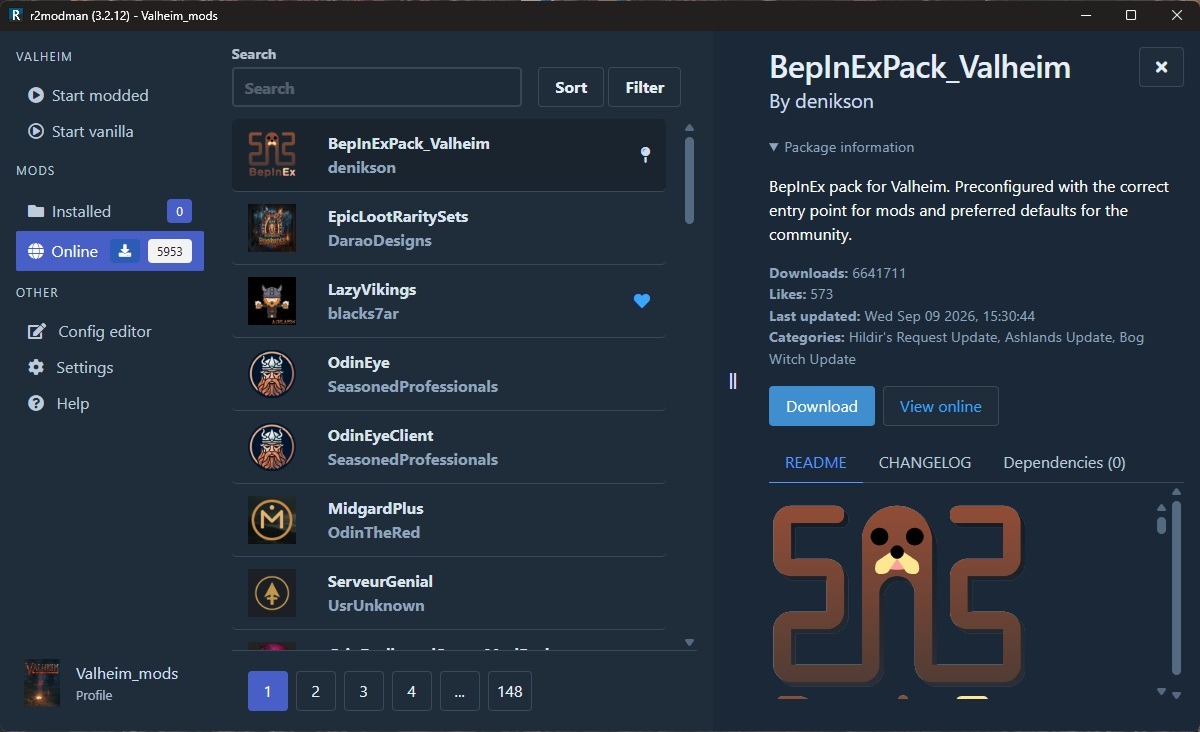Go to page 2
This screenshot has width=1200, height=732.
coord(316,691)
